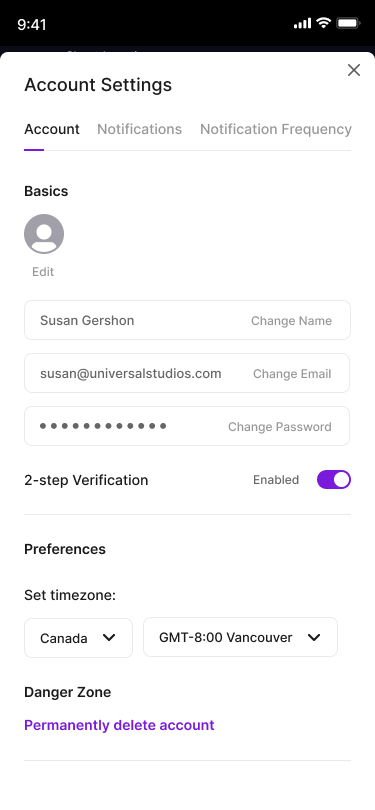Turn off the 2-step Verification switch

coord(334,479)
